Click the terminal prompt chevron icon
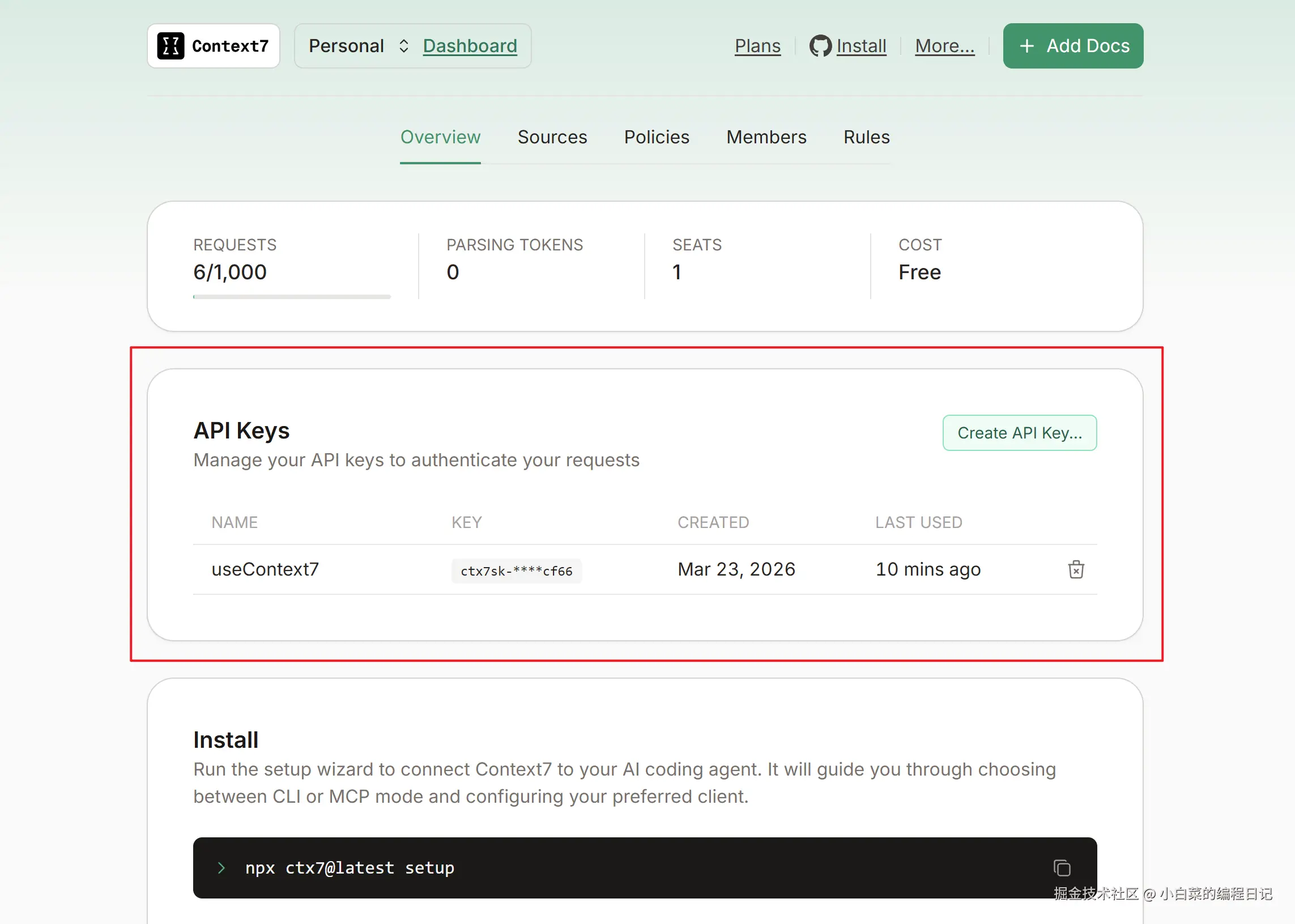This screenshot has height=924, width=1295. click(221, 868)
